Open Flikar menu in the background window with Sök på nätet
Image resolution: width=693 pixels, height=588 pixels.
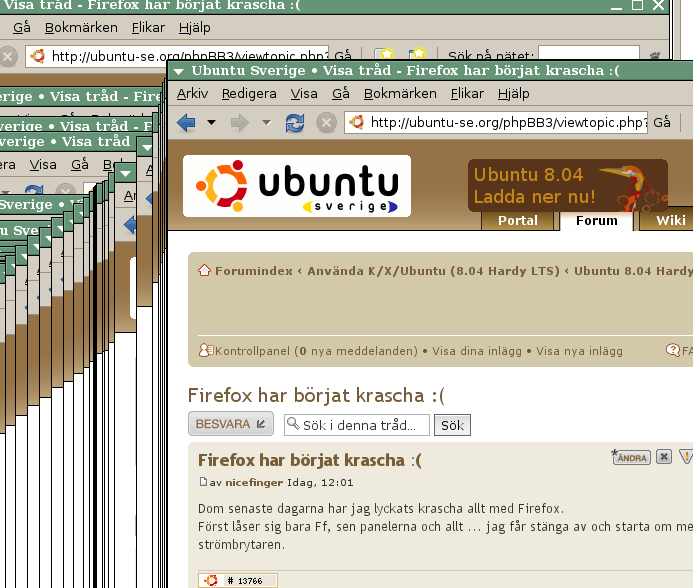pyautogui.click(x=148, y=28)
